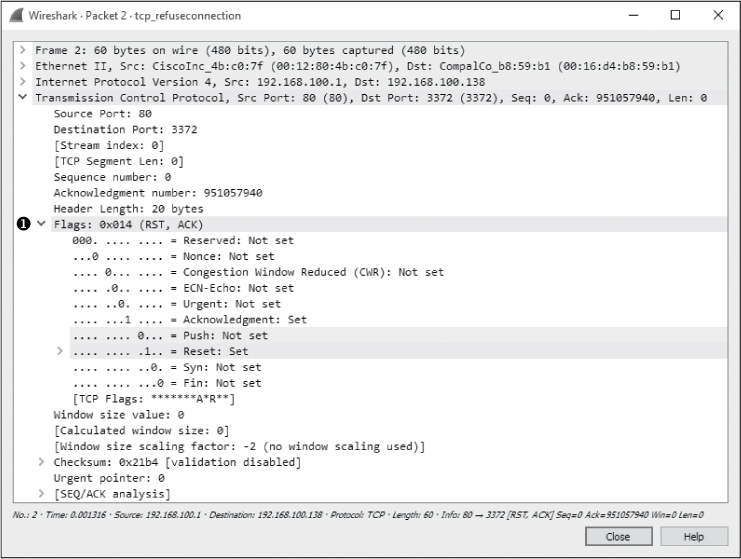This screenshot has height=559, width=741.
Task: Select the Reset: Set line text
Action: point(160,351)
